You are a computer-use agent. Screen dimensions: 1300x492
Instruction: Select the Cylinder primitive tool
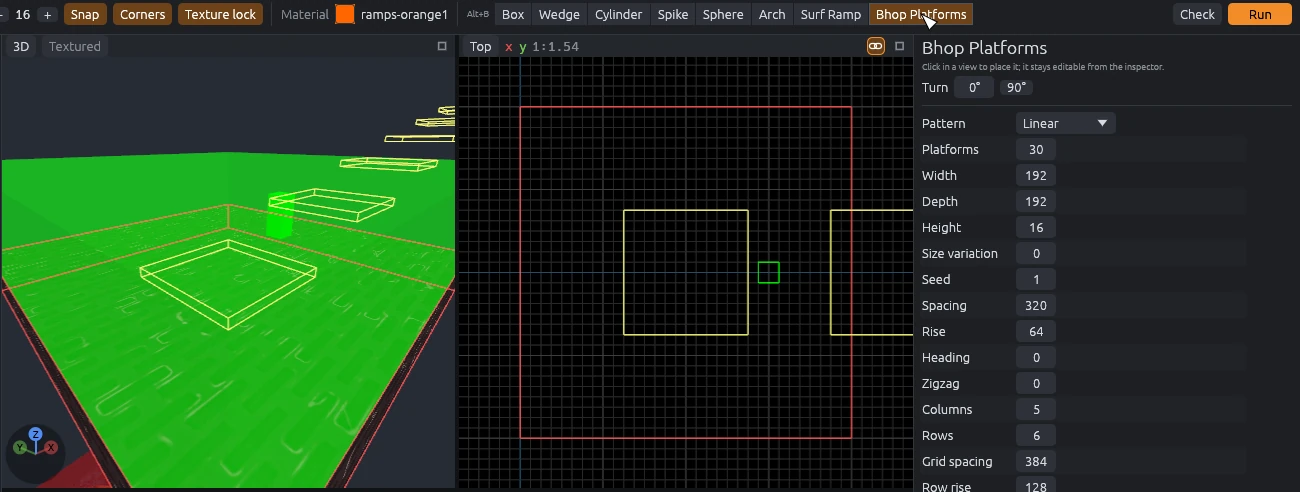[618, 14]
